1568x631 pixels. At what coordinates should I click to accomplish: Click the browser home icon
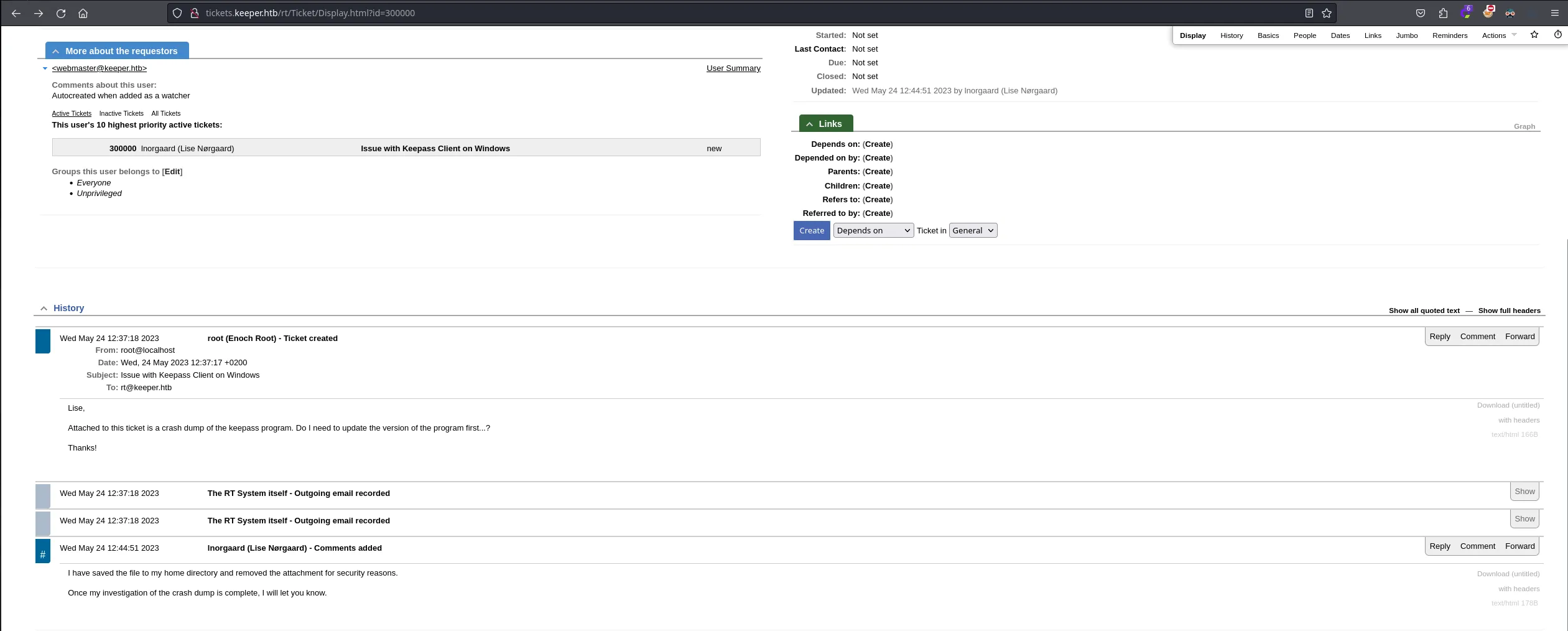83,13
